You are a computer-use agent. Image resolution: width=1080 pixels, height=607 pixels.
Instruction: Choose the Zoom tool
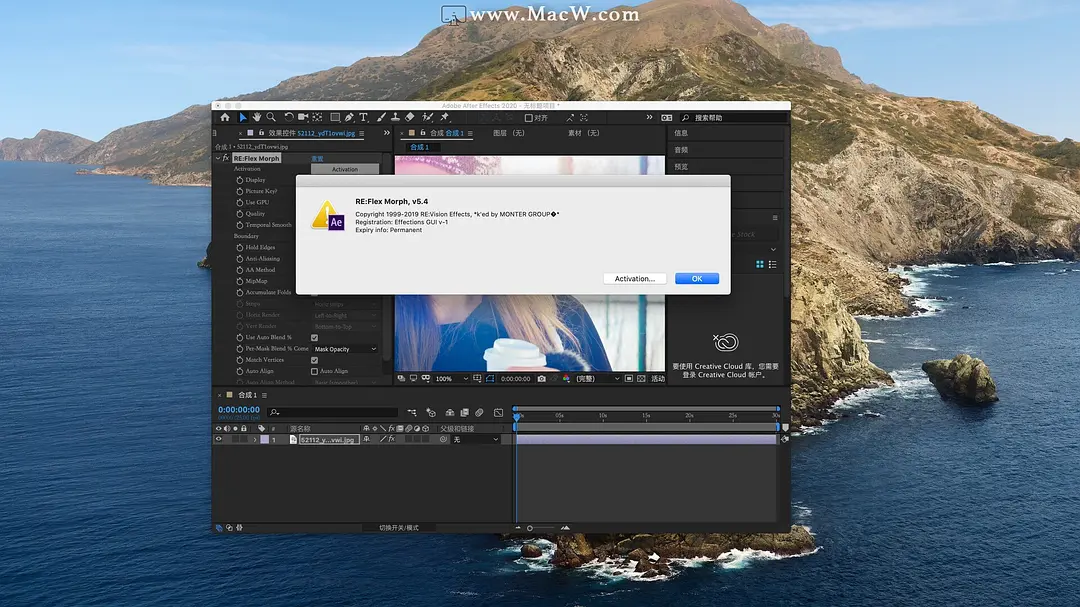tap(273, 117)
